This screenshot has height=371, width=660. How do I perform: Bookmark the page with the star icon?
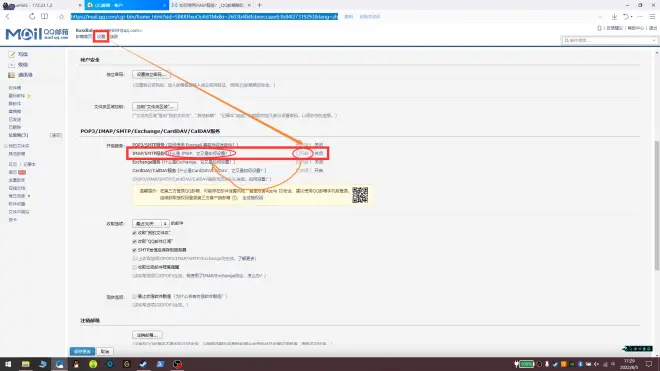tap(61, 16)
